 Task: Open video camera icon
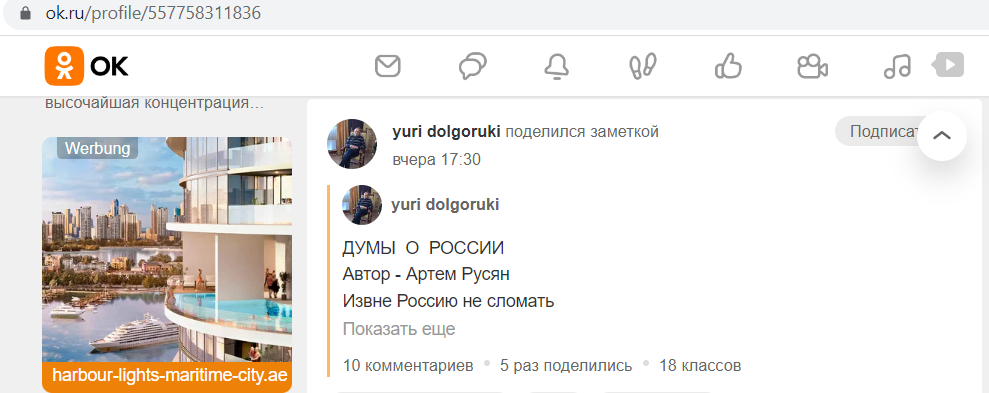coord(812,66)
